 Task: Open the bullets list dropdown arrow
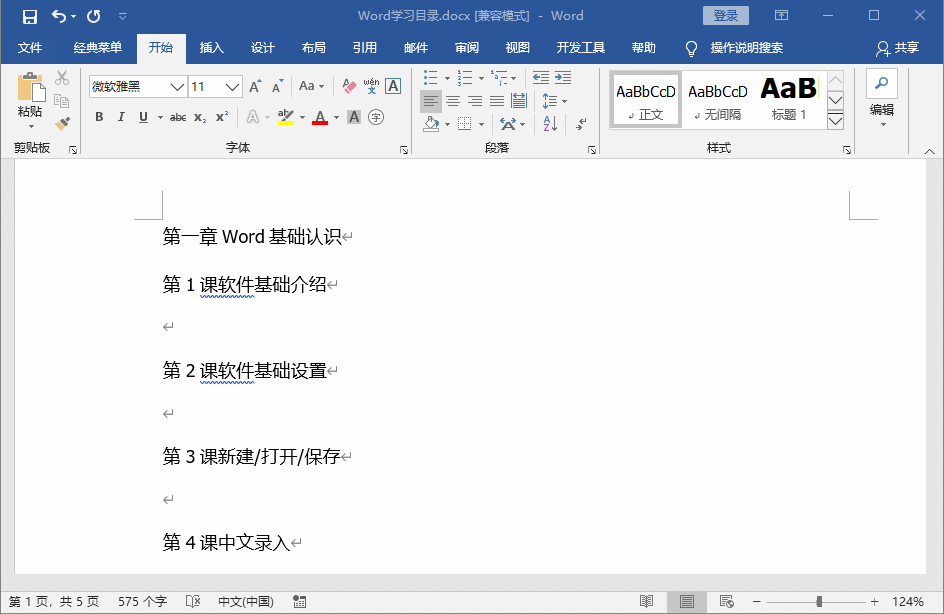coord(447,78)
